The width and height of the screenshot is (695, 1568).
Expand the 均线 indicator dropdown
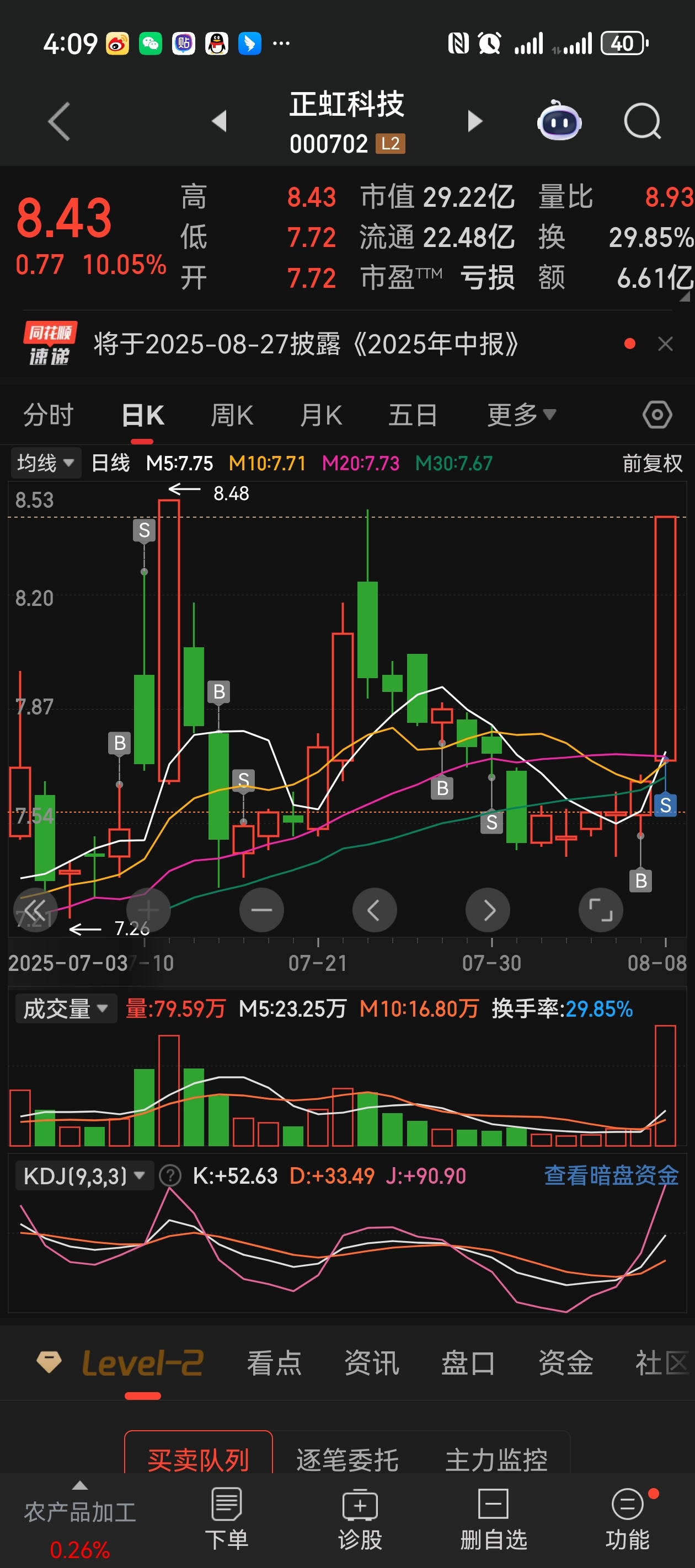pos(46,463)
